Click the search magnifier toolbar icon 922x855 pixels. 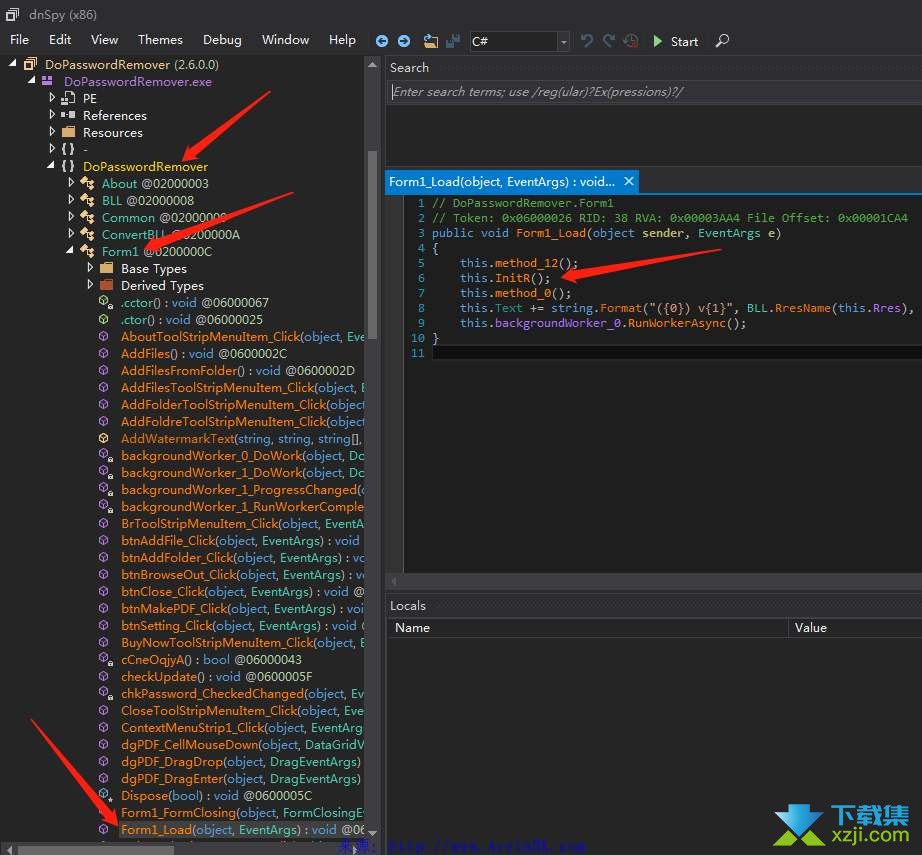[722, 41]
